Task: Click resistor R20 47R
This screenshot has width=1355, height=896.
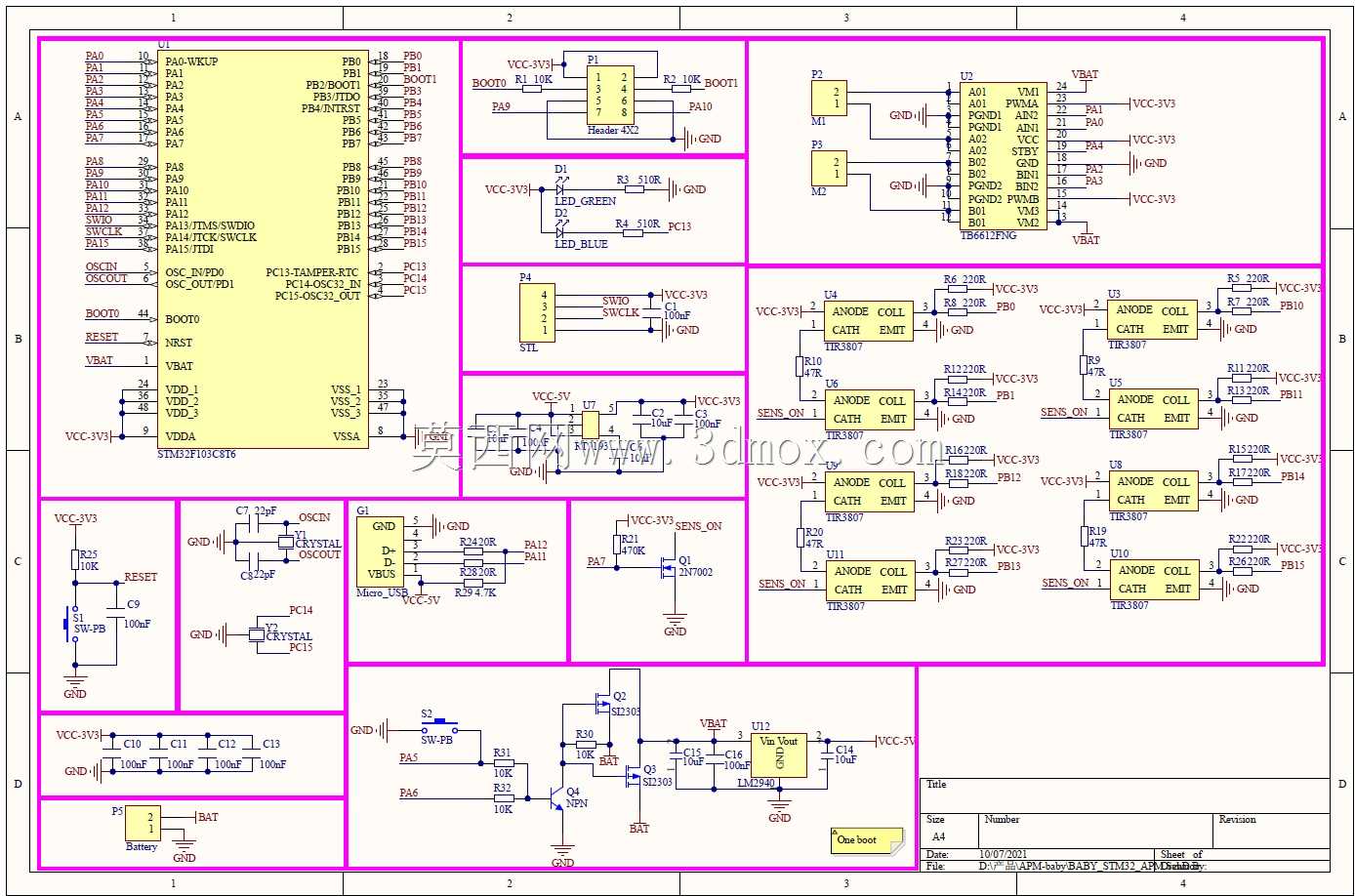Action: tap(801, 538)
